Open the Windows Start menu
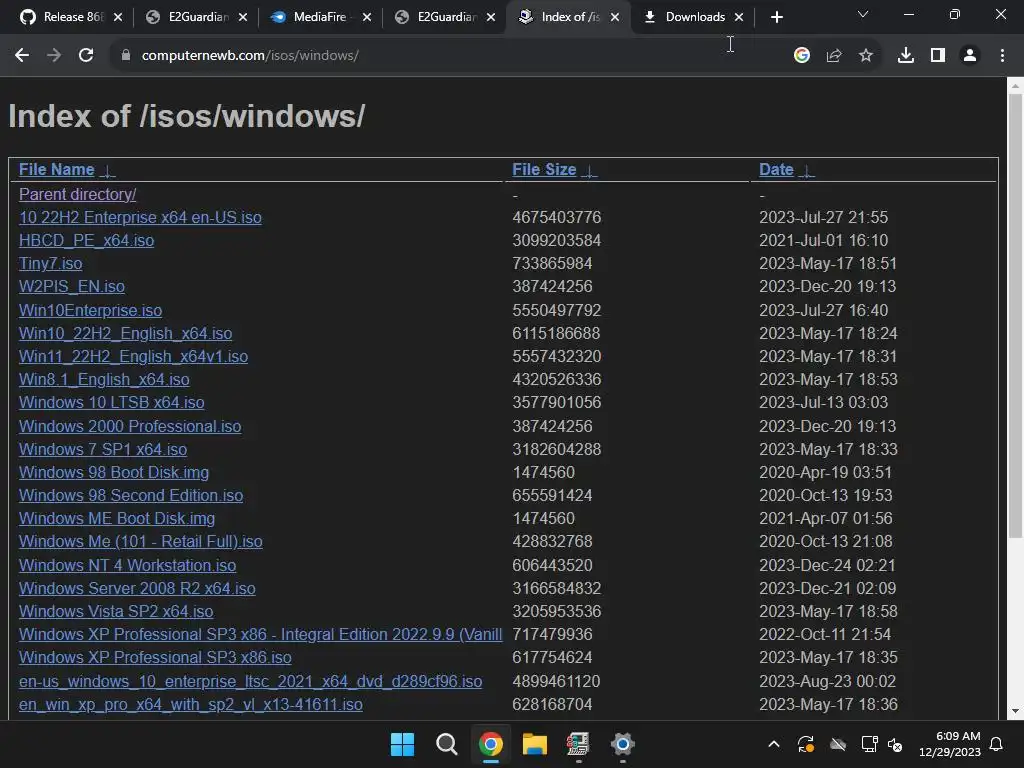Screen dimensions: 1024x768 [x=402, y=744]
